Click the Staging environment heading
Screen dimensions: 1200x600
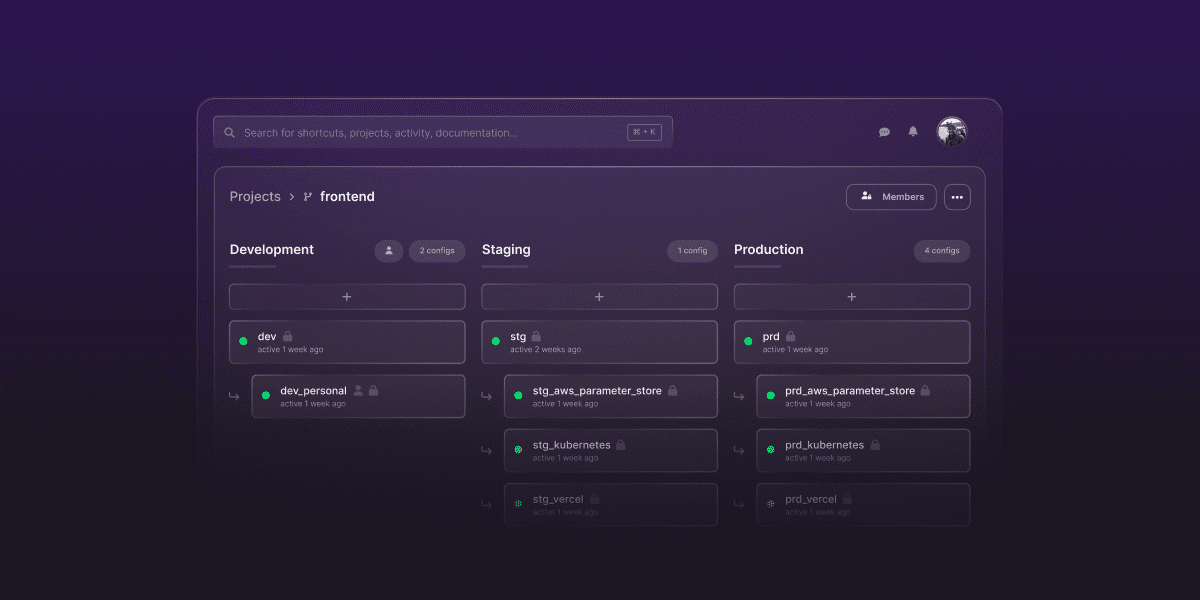506,250
